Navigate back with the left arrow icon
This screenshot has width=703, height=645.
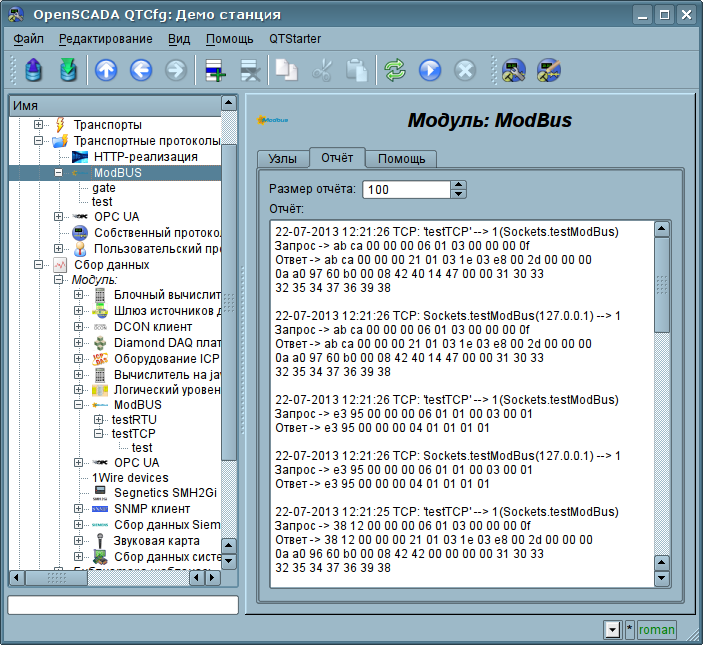pyautogui.click(x=140, y=70)
